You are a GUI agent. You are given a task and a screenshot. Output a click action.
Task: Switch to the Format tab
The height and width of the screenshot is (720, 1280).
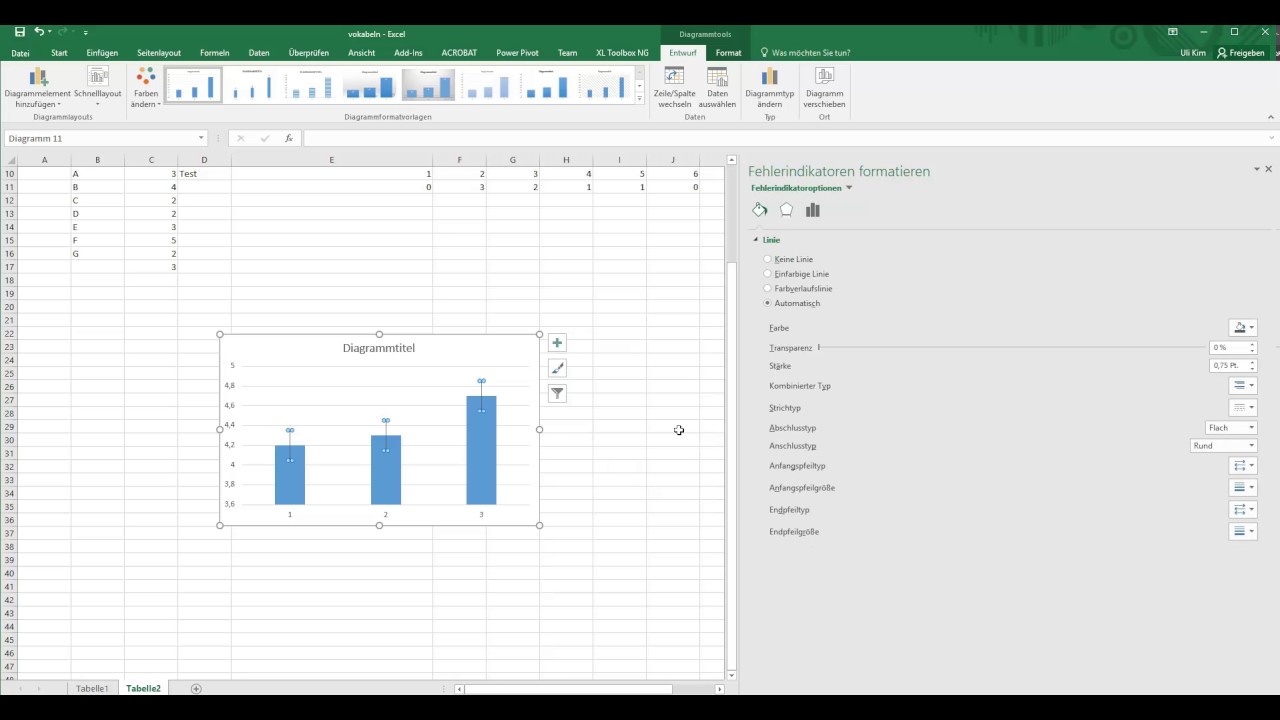point(728,53)
